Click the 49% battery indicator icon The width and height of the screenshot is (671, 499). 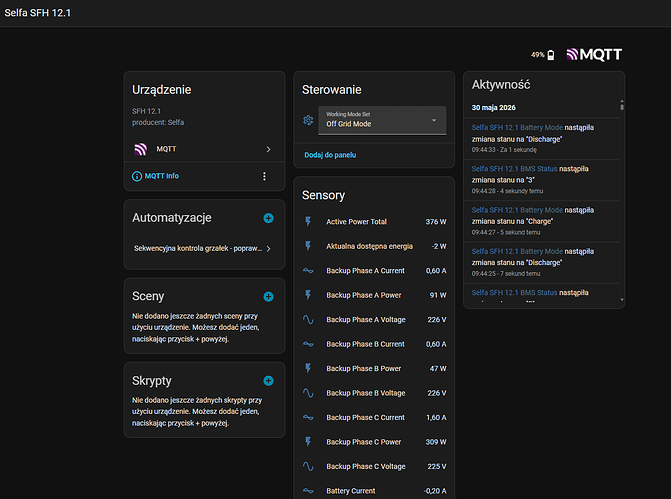coord(551,55)
